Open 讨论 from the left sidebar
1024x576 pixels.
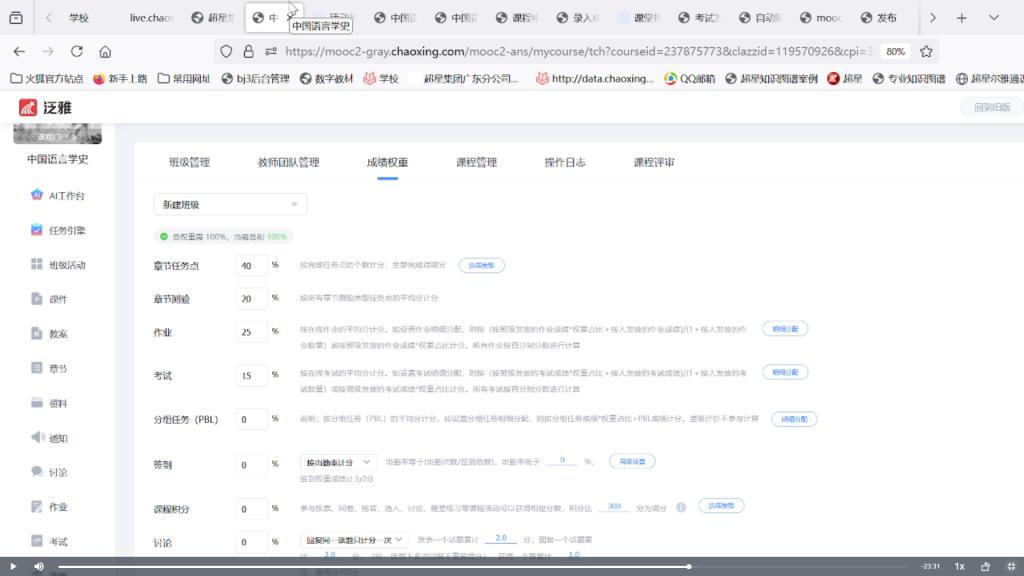tap(58, 472)
